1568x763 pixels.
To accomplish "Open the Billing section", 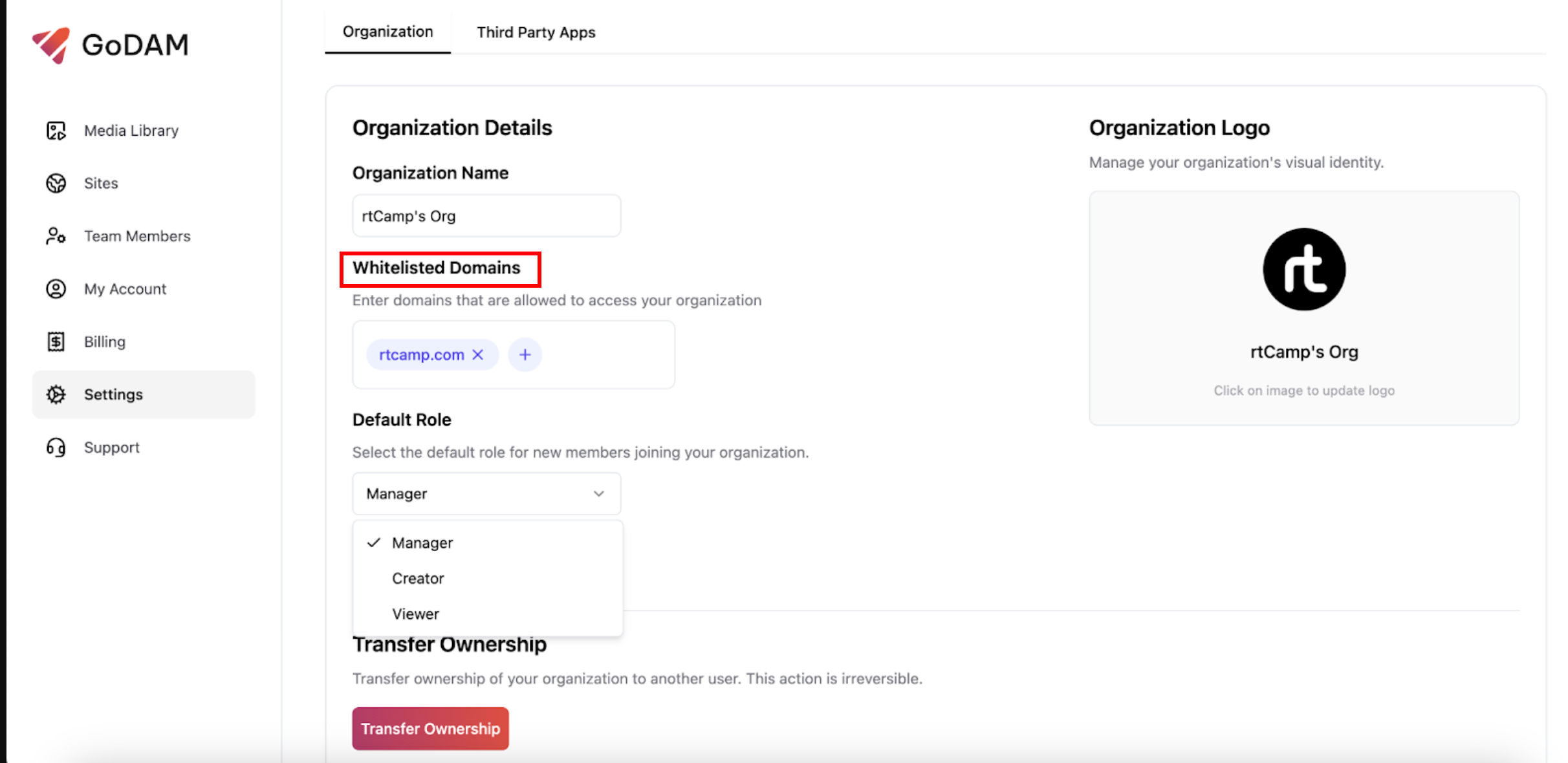I will pos(104,341).
